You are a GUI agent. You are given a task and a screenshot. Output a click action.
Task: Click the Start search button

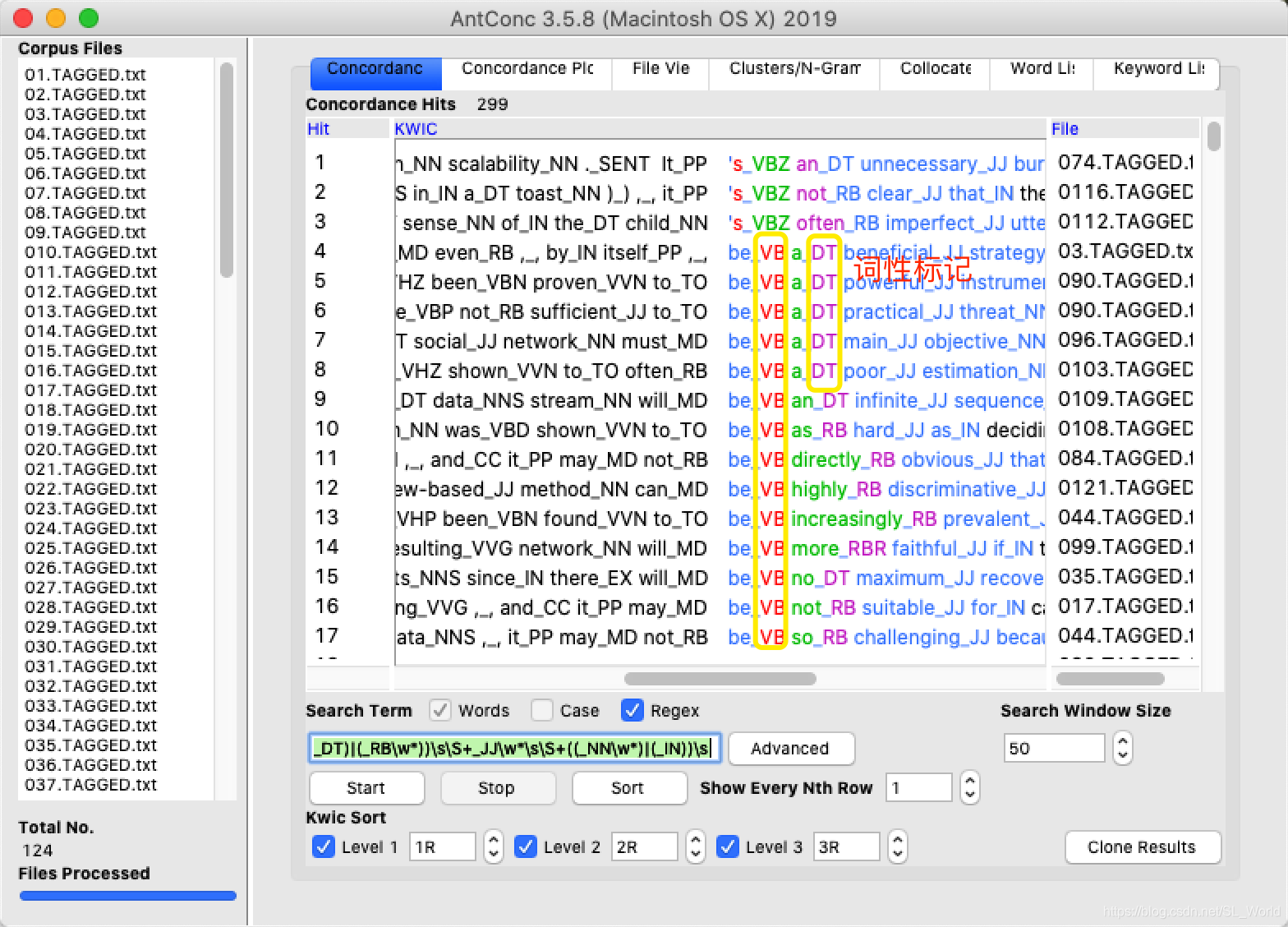pos(366,788)
